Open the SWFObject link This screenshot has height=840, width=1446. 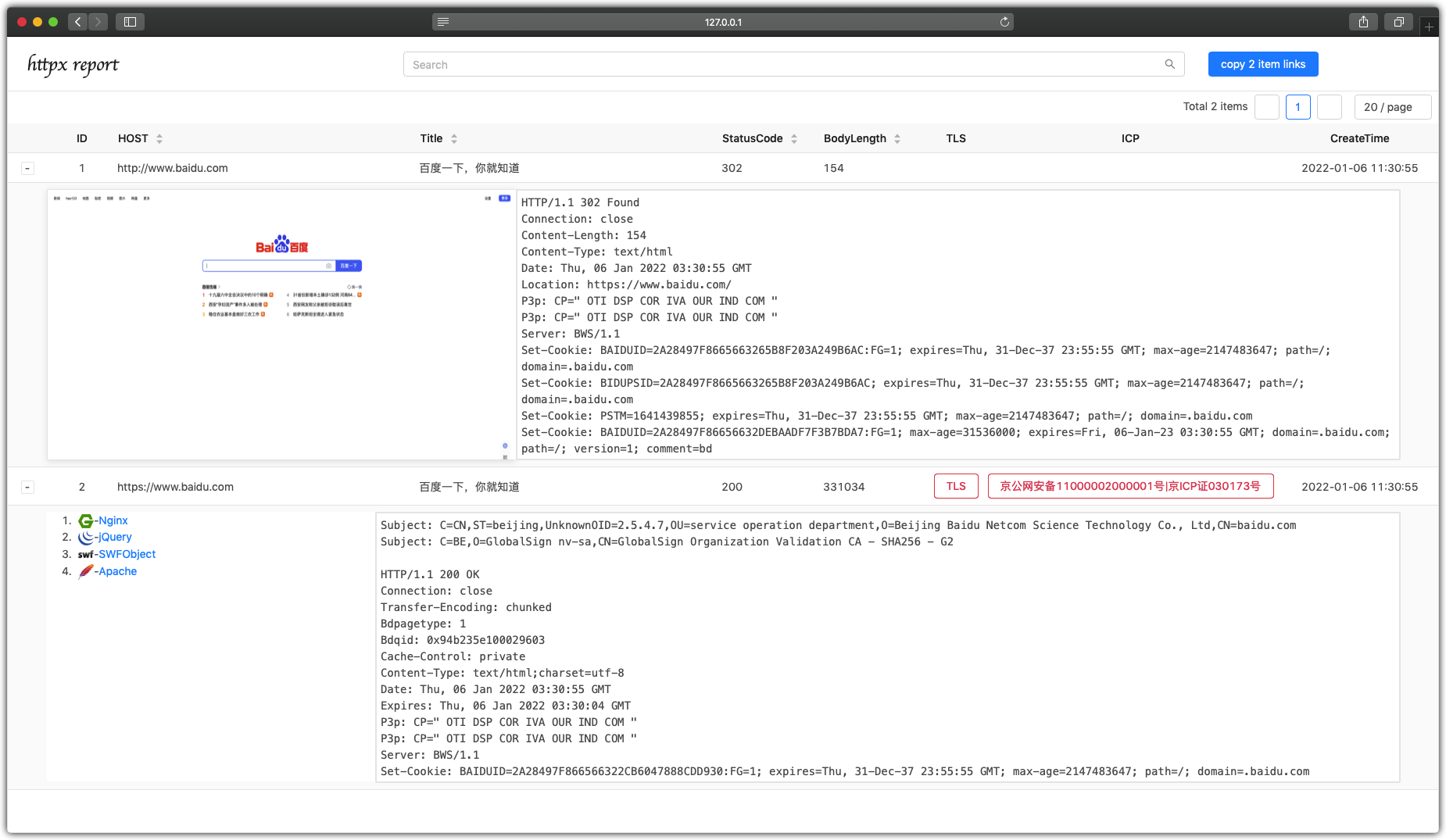[x=127, y=554]
